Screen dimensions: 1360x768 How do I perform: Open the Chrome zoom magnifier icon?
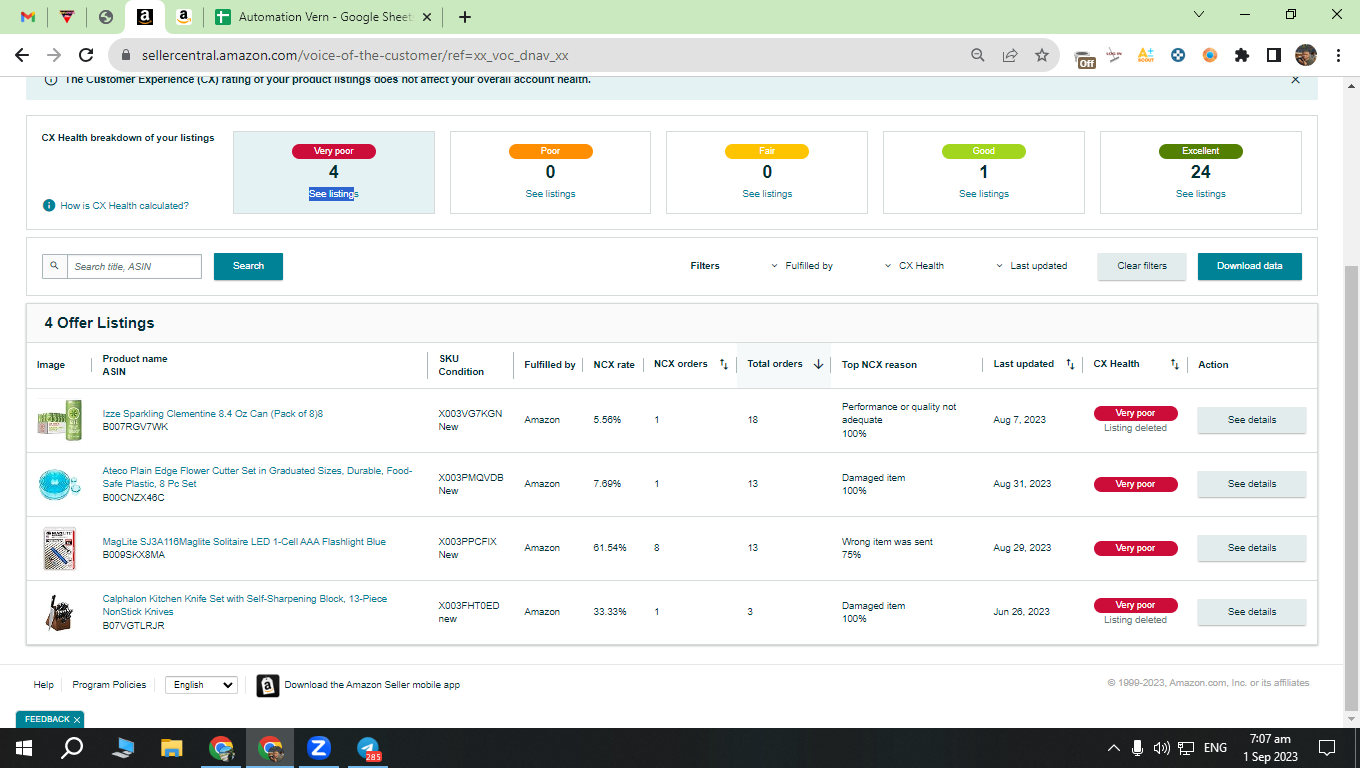pos(978,56)
